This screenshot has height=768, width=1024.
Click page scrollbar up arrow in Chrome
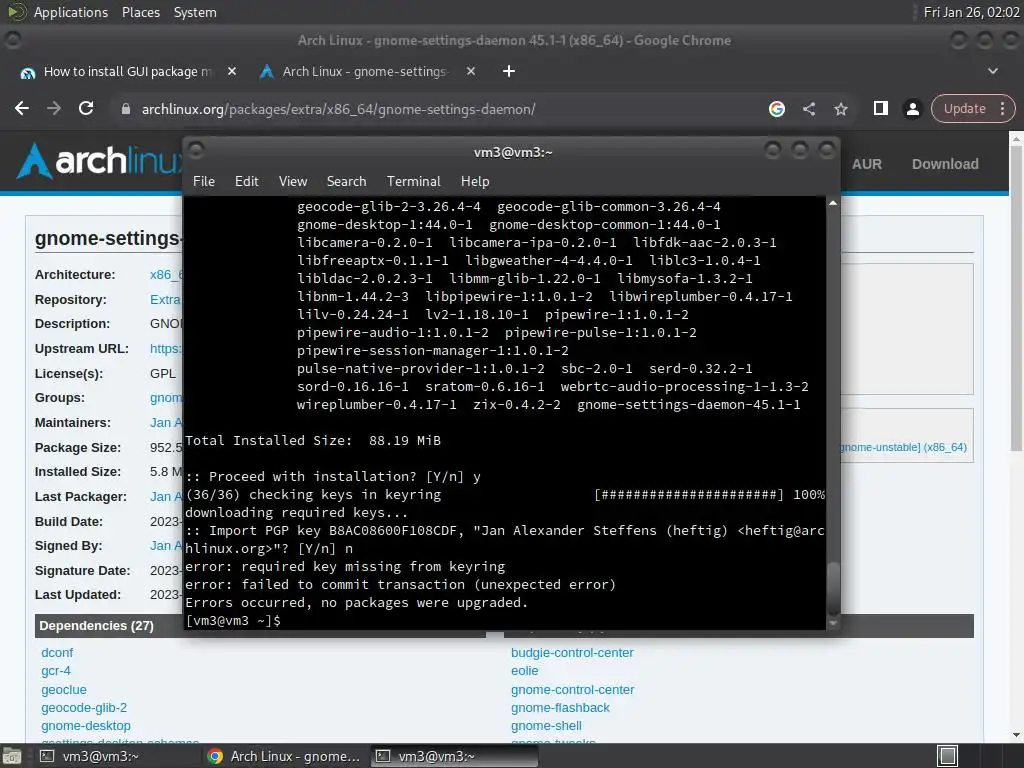[1016, 138]
